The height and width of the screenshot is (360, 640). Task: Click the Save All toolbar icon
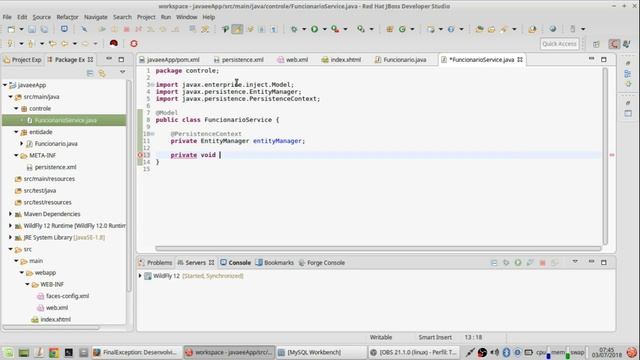pyautogui.click(x=44, y=29)
